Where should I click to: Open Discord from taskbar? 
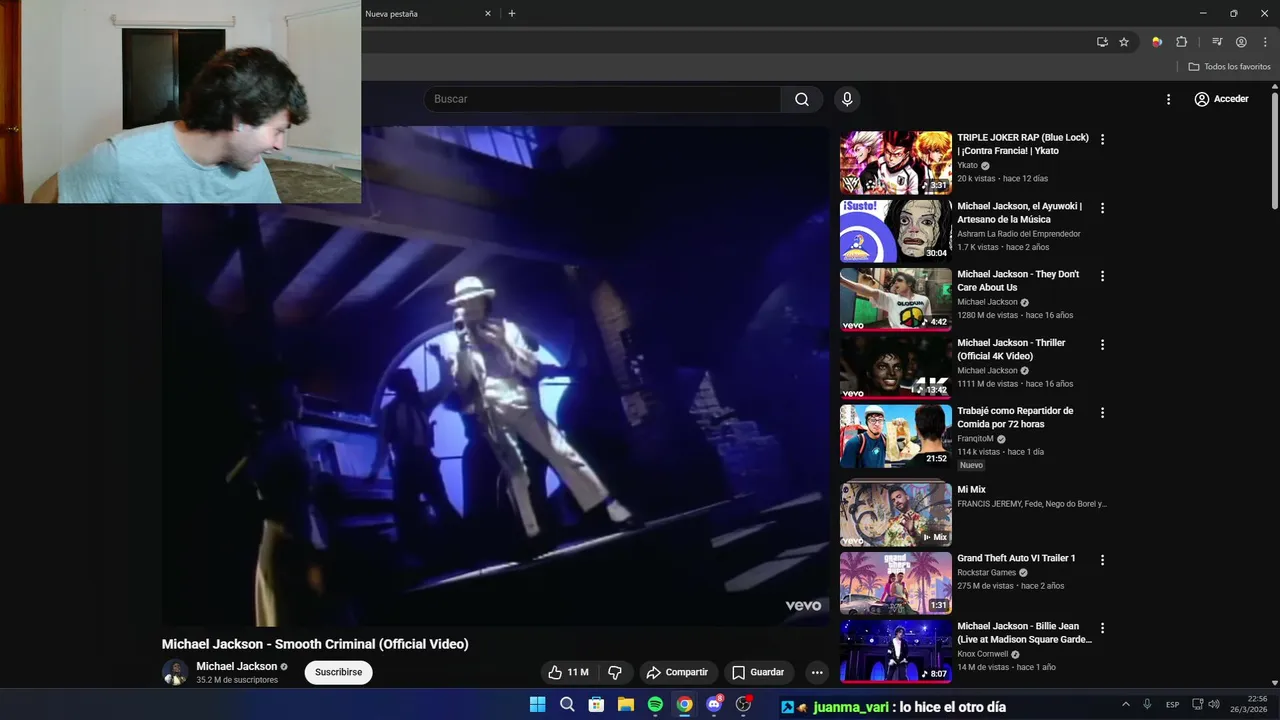pos(714,705)
